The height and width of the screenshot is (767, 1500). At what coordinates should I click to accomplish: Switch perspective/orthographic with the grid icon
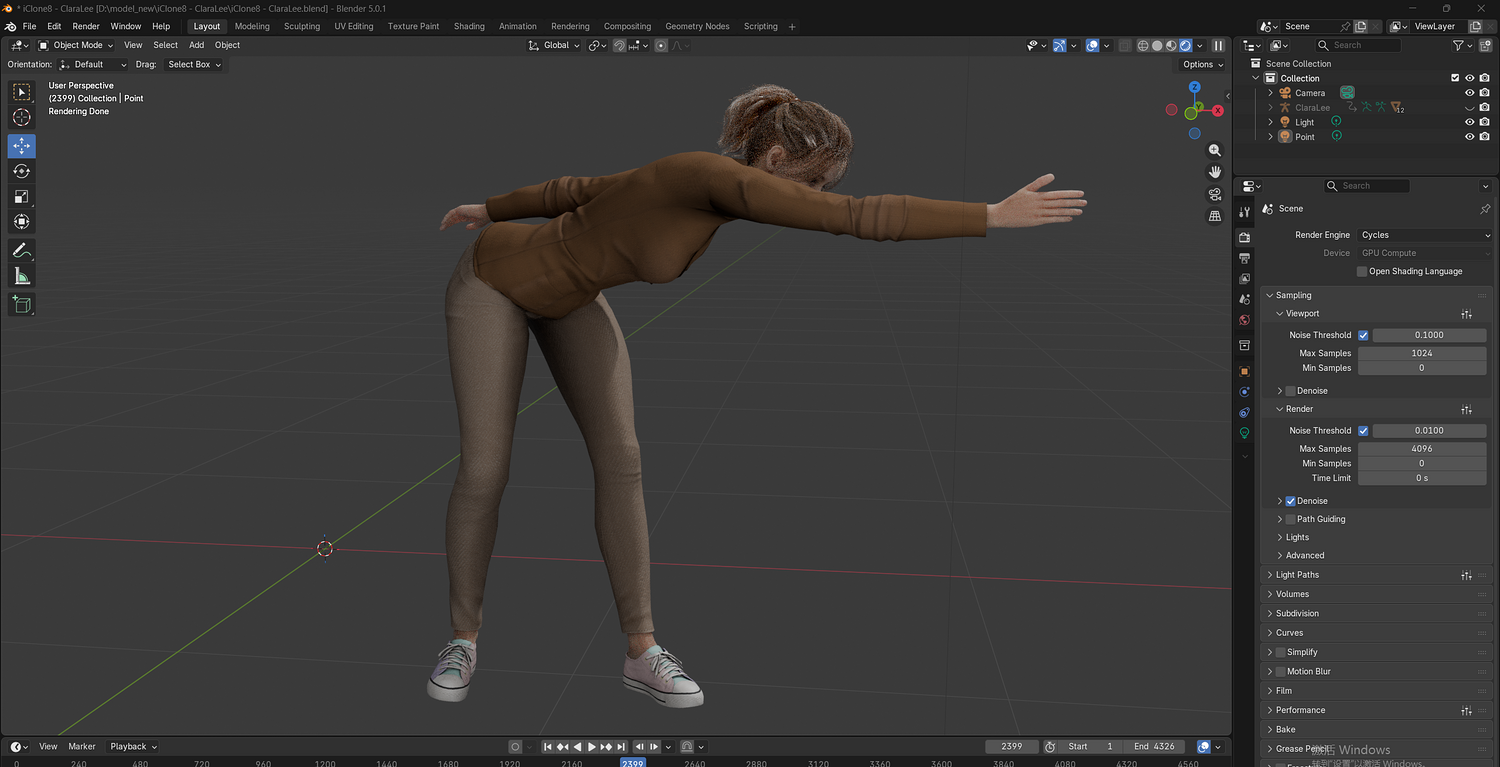click(x=1215, y=216)
